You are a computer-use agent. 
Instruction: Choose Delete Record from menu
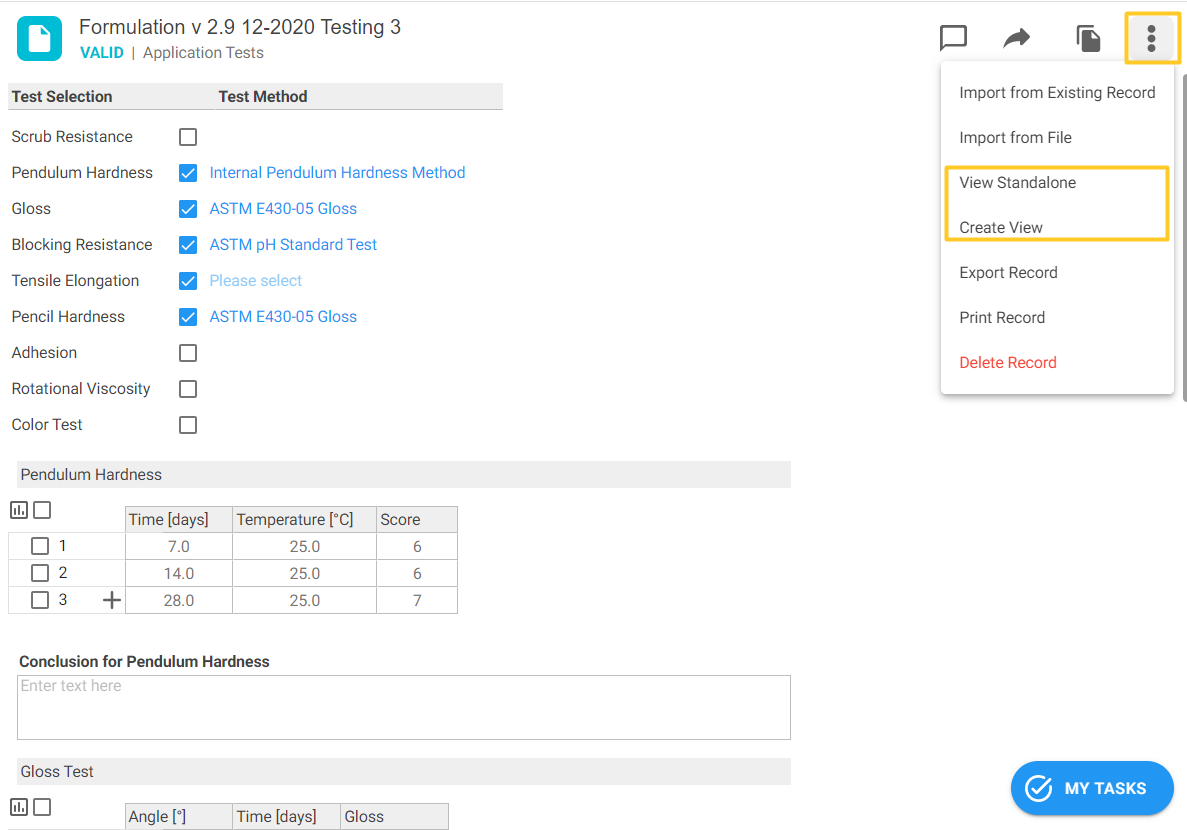click(x=1057, y=363)
